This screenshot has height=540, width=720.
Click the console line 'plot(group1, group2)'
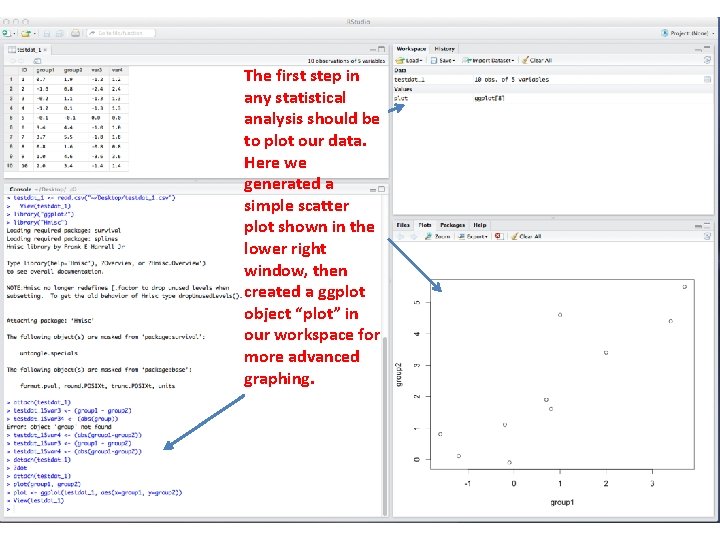point(47,484)
